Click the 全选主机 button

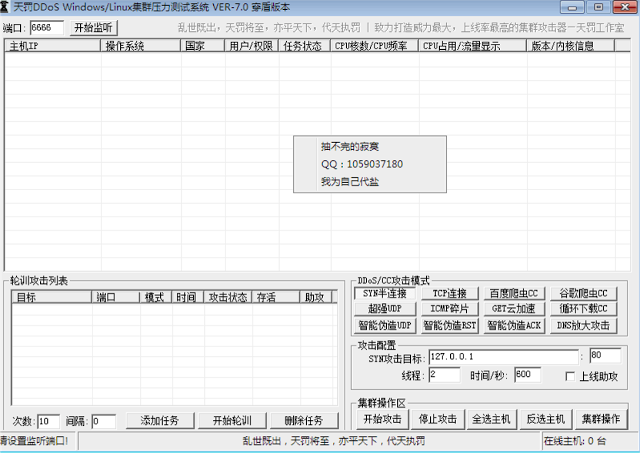pos(491,419)
